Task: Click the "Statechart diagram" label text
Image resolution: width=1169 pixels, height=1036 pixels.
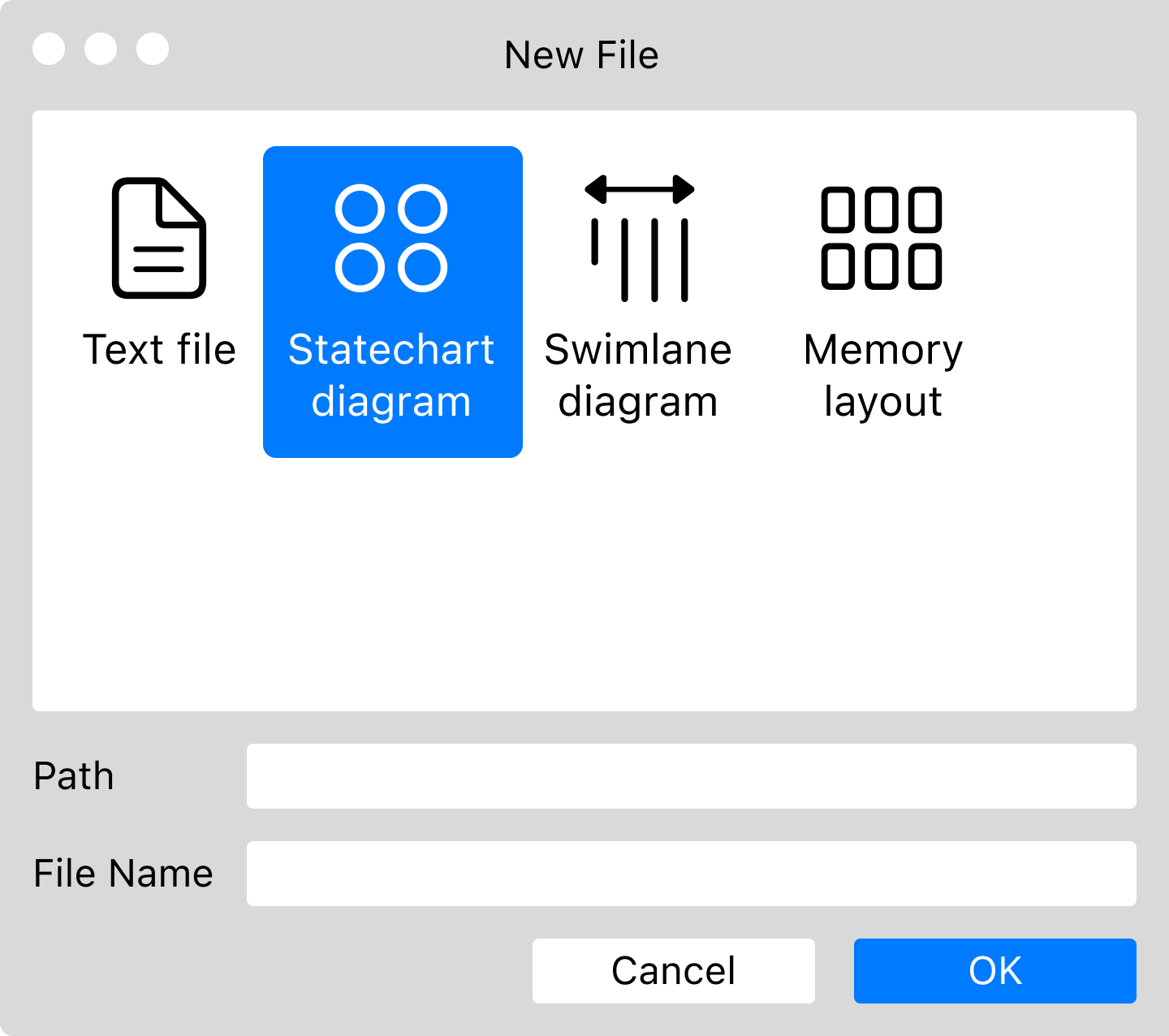Action: tap(391, 375)
